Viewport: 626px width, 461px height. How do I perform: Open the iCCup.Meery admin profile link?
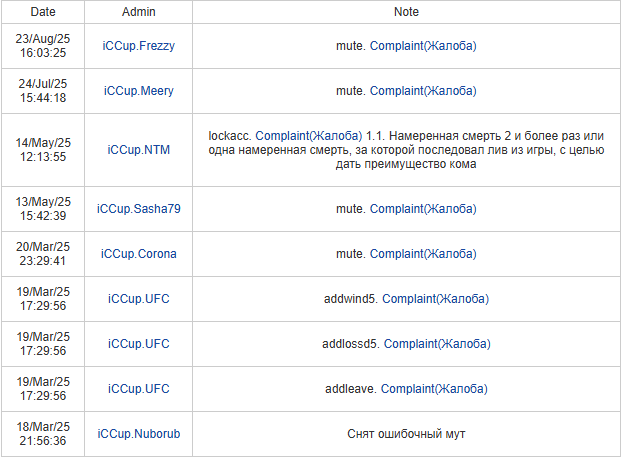(138, 91)
